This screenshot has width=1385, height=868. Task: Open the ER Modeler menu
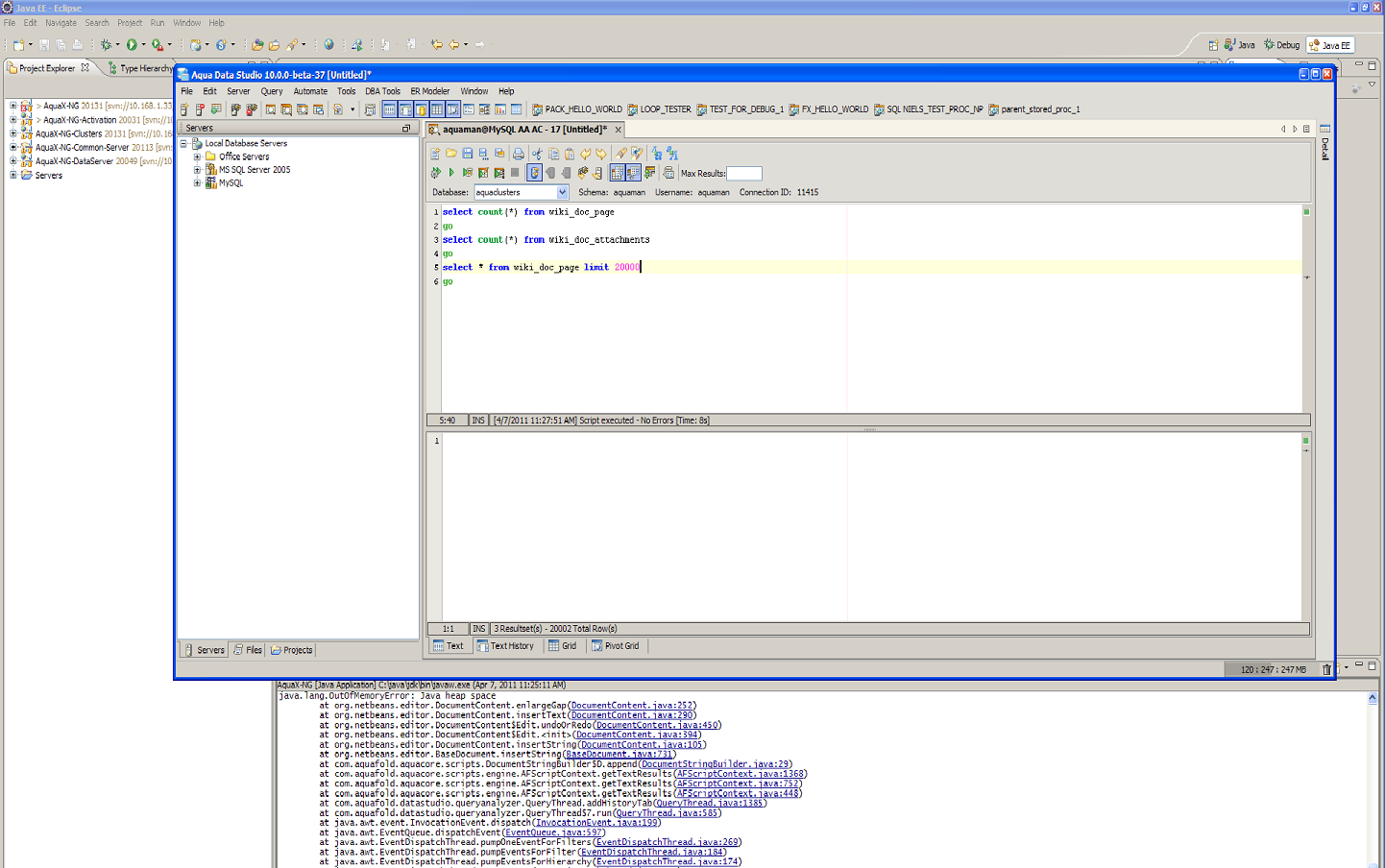point(430,91)
